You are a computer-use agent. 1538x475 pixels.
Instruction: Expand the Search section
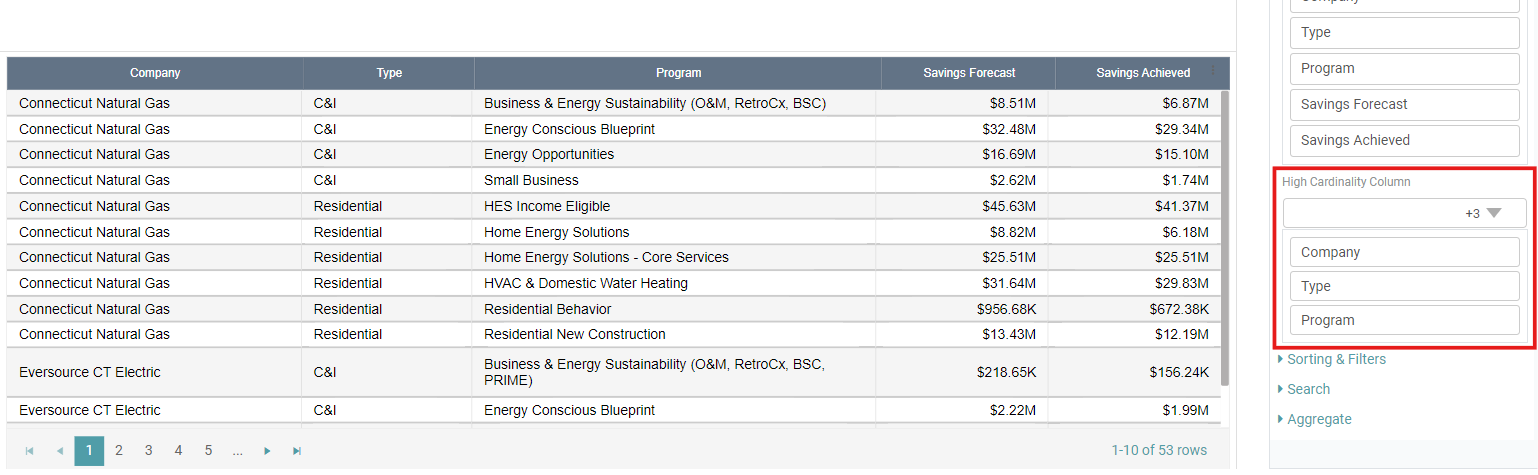tap(1308, 389)
